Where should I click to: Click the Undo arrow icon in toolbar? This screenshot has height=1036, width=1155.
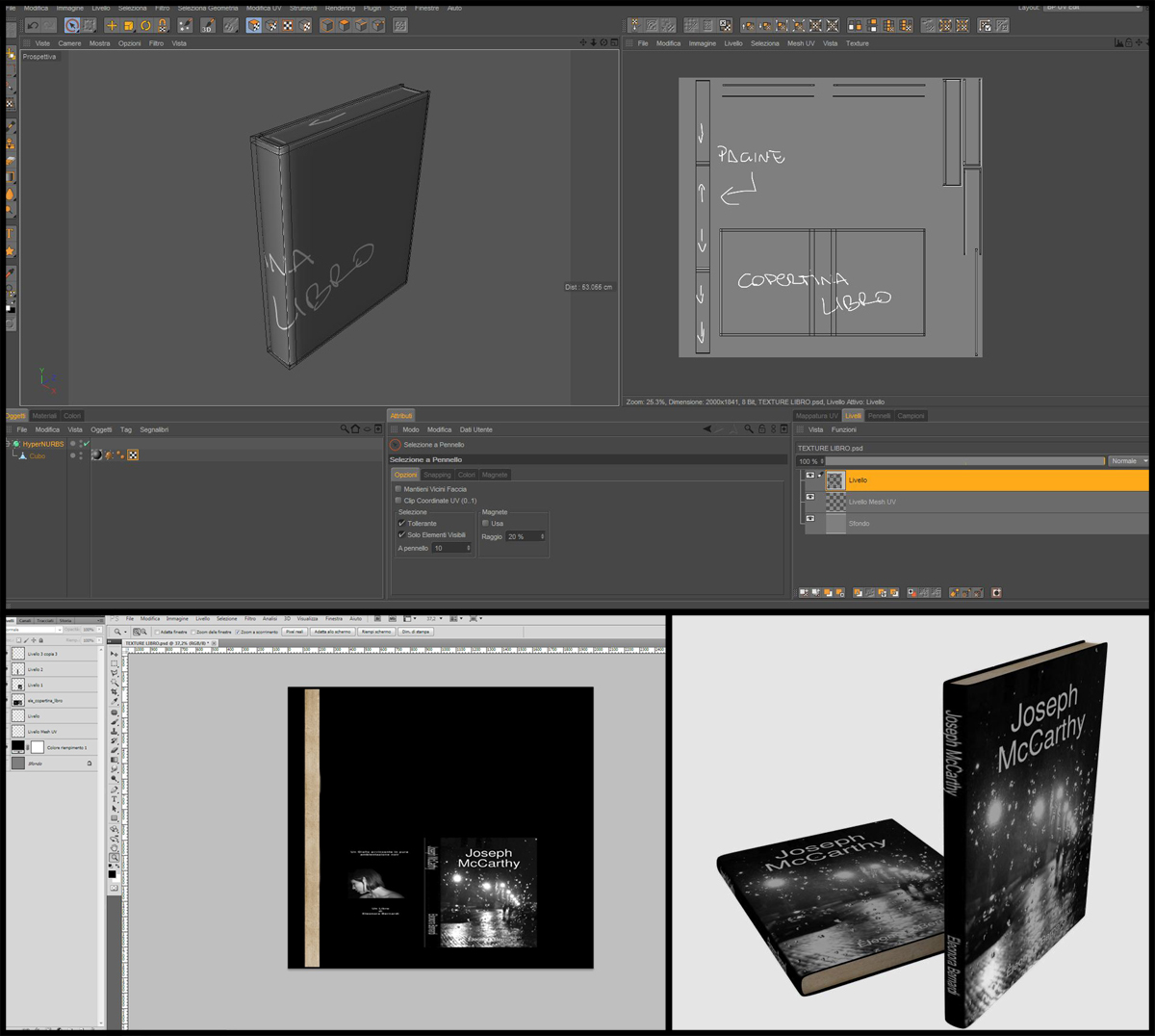(34, 25)
